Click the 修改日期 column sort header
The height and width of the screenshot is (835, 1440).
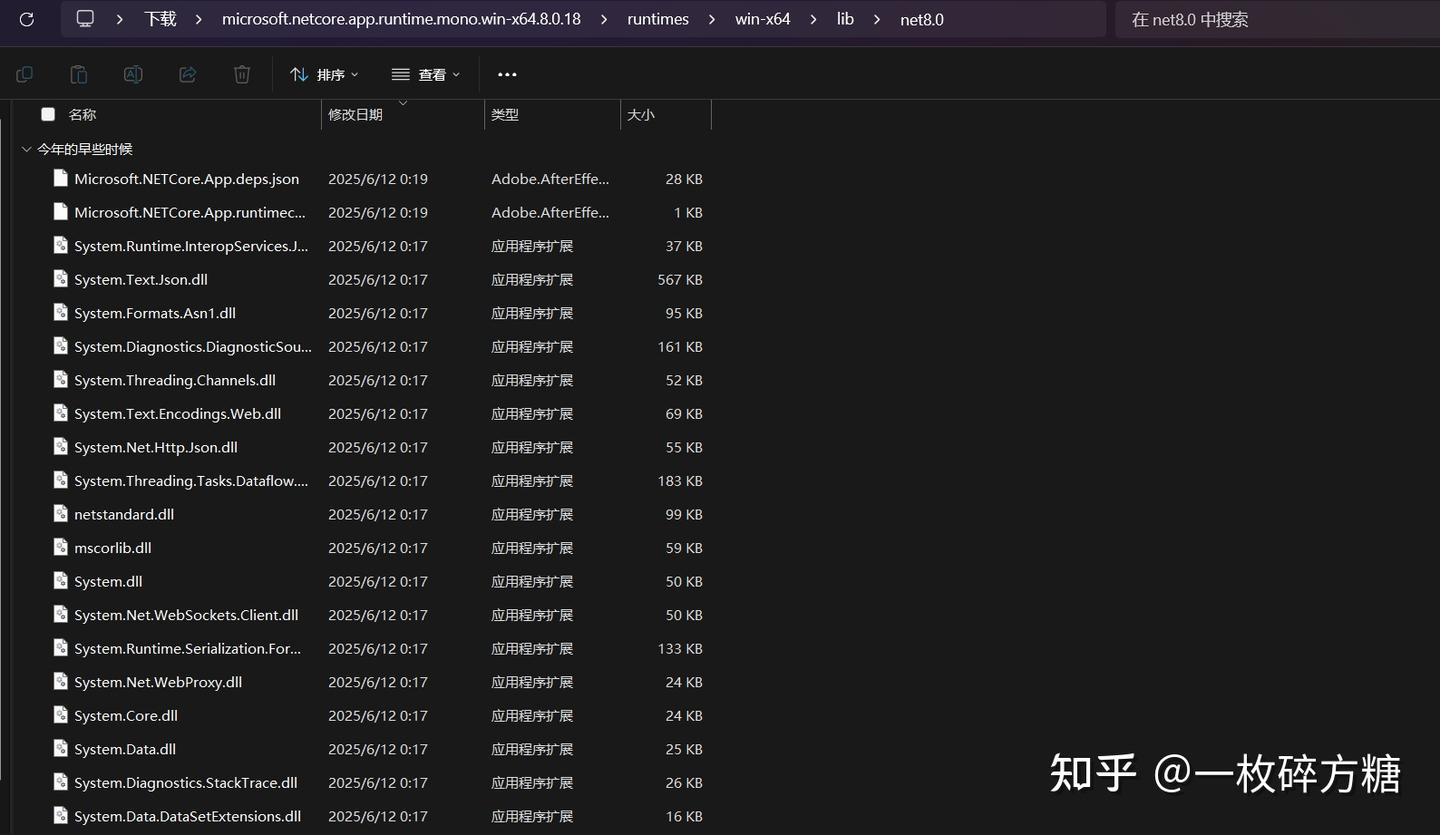[356, 114]
